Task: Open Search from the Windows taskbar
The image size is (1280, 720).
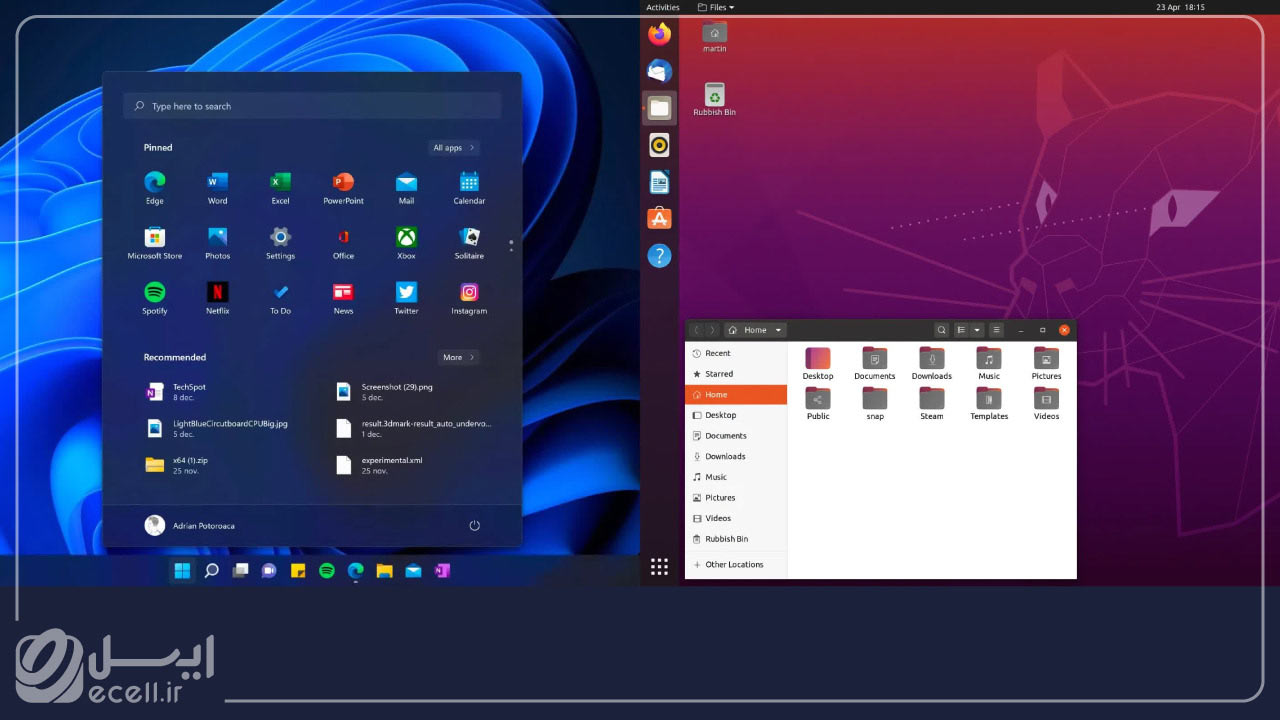Action: tap(211, 571)
